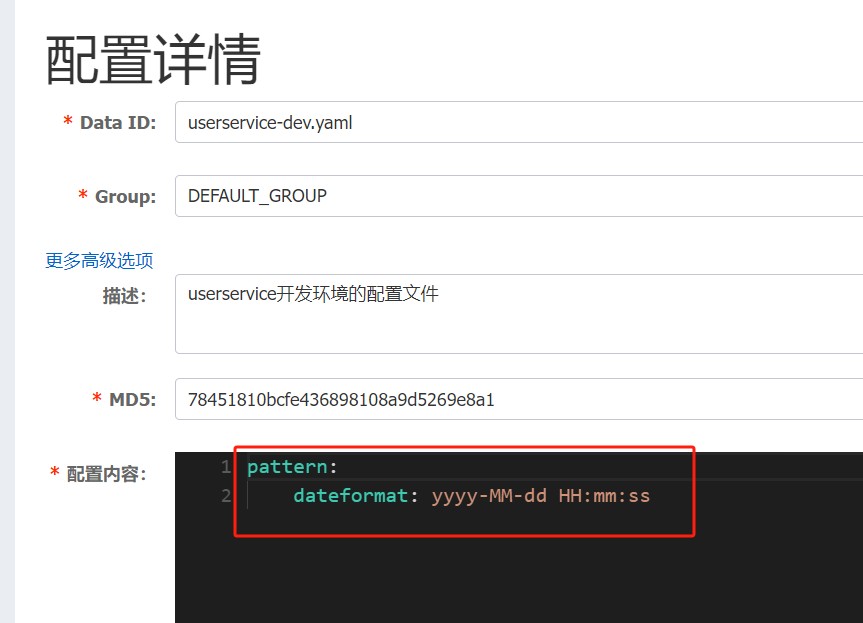Image resolution: width=863 pixels, height=623 pixels.
Task: Click the 'Group:' label
Action: [125, 196]
